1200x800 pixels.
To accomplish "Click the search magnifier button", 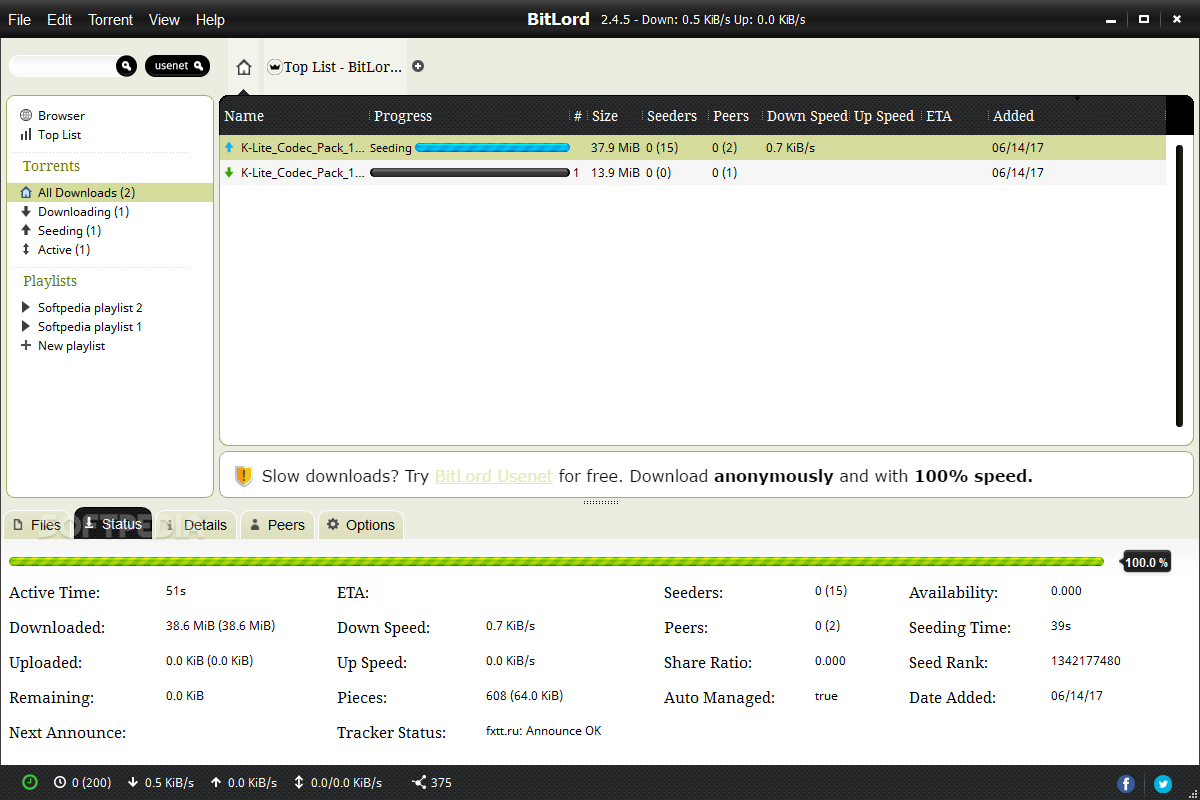I will [126, 66].
